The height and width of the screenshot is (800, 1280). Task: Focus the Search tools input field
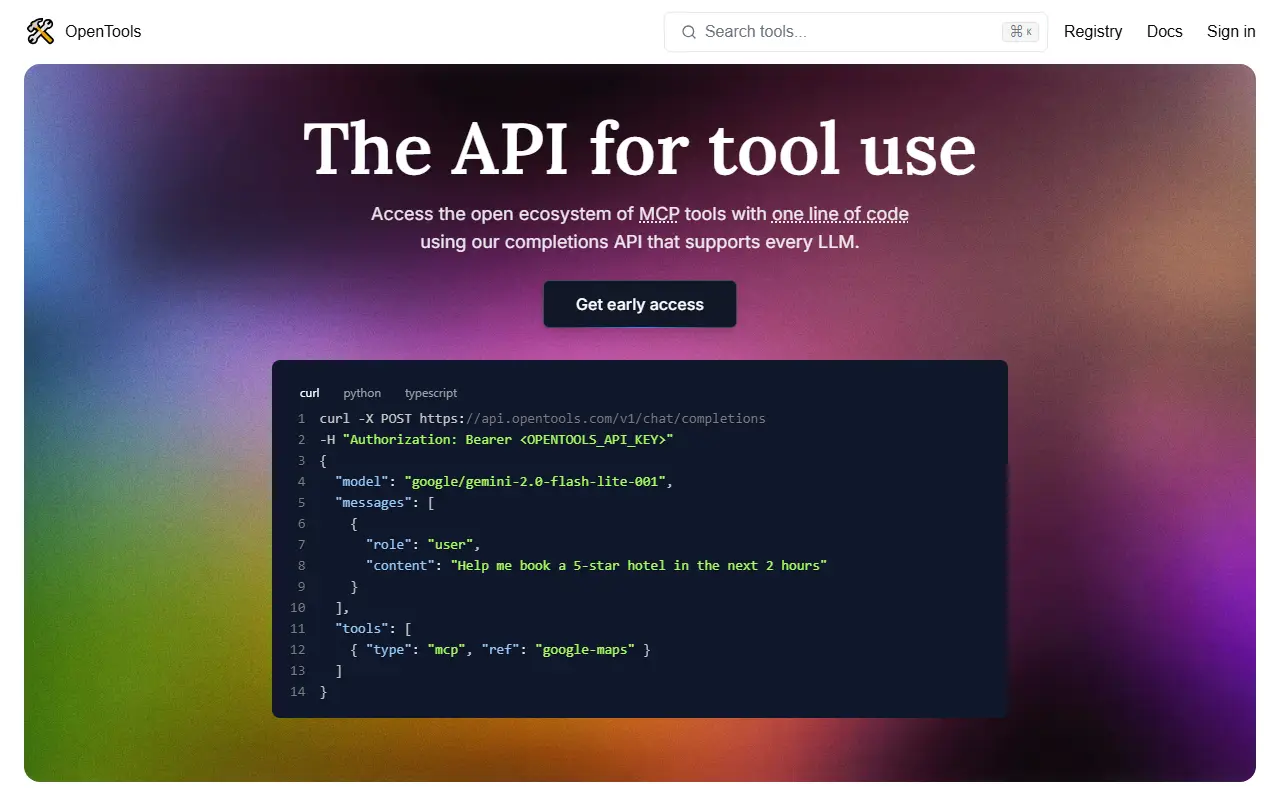pos(855,32)
